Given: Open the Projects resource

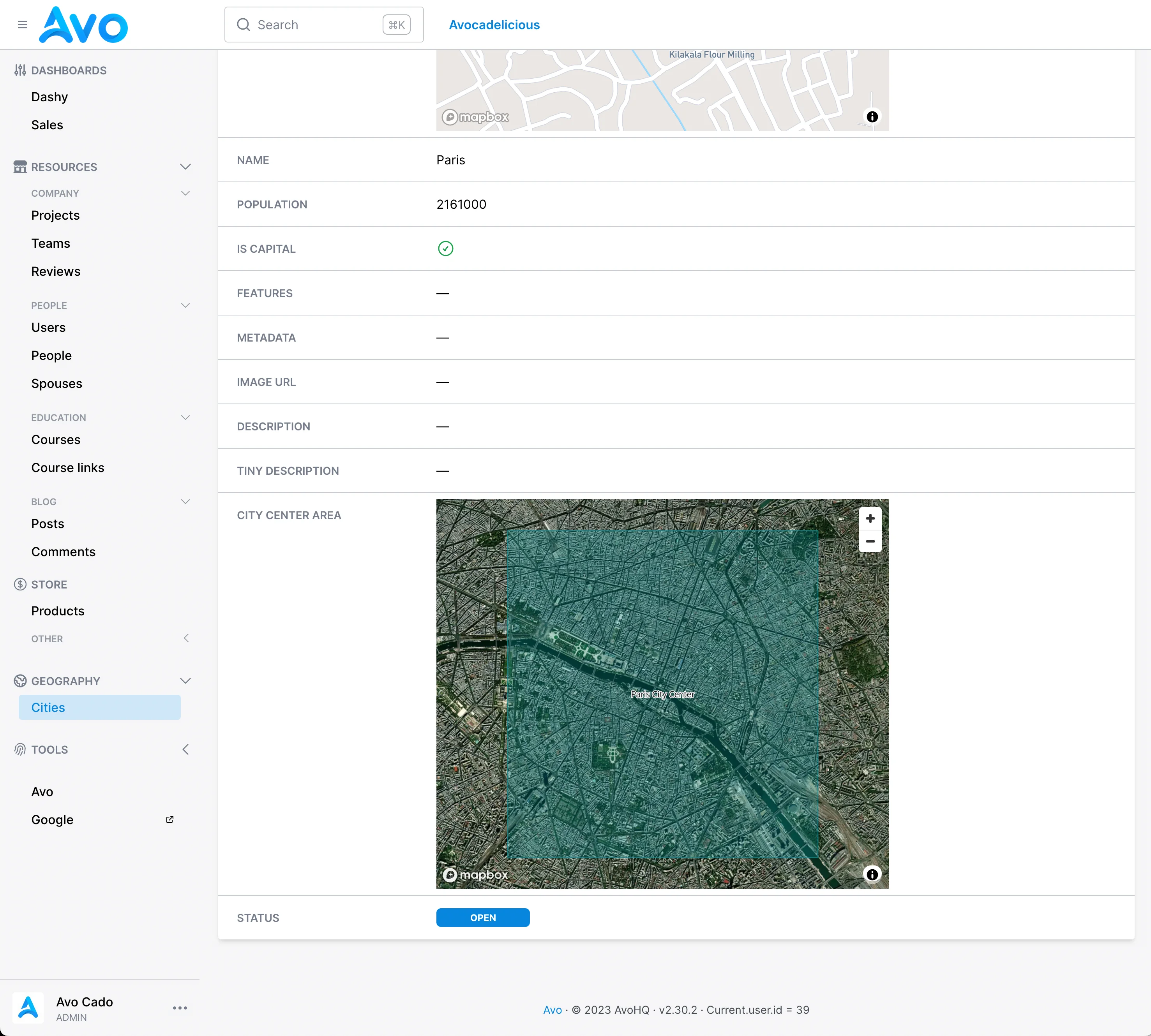Looking at the screenshot, I should pos(55,215).
